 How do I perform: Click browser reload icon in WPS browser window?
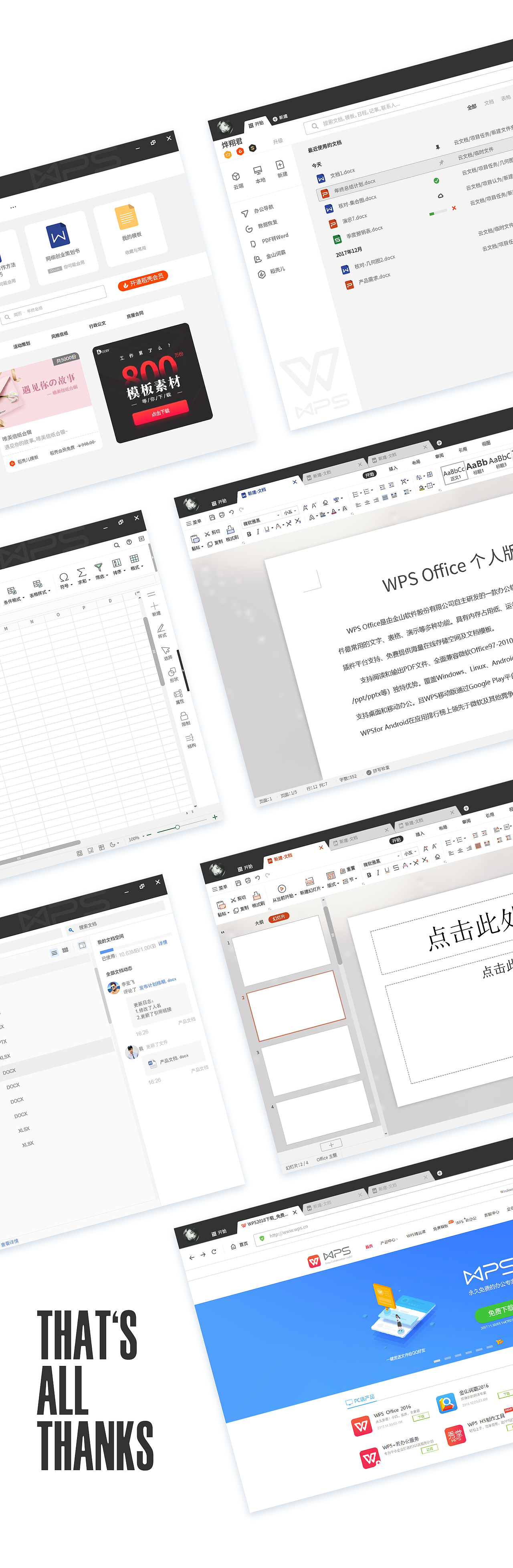pos(214,1252)
